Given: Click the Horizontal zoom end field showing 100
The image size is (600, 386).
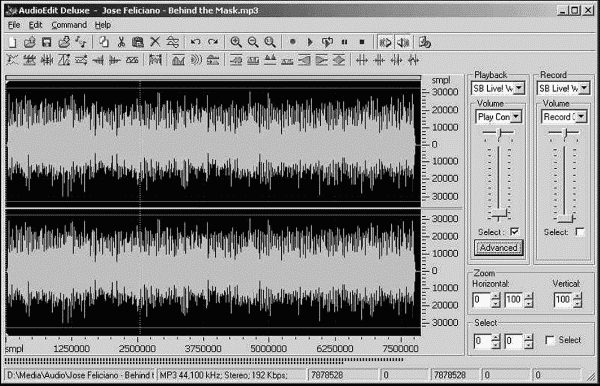Looking at the screenshot, I should coord(514,300).
